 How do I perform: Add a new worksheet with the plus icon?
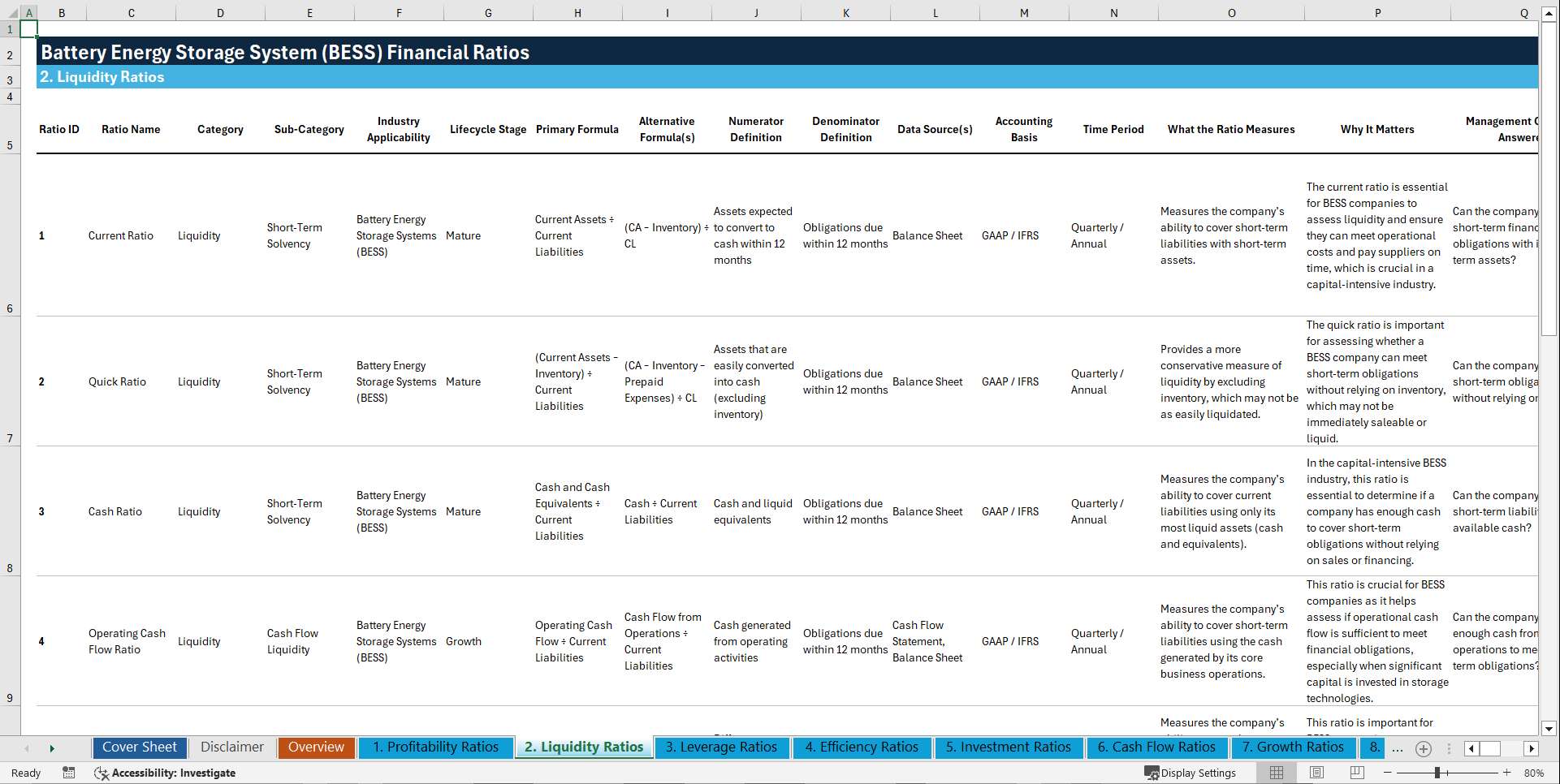(1423, 748)
